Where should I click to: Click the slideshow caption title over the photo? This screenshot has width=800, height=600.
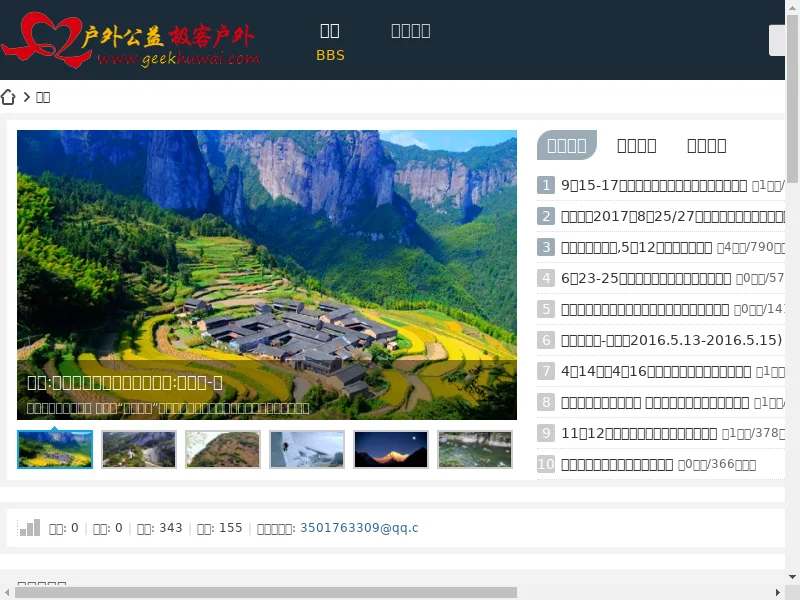tap(125, 383)
